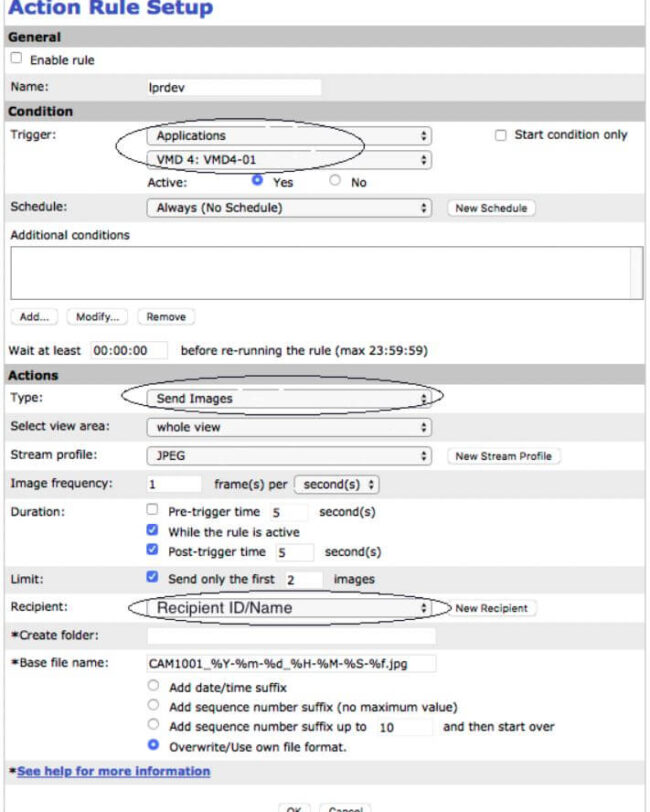
Task: Uncheck 'While the rule is active'
Action: coord(152,530)
